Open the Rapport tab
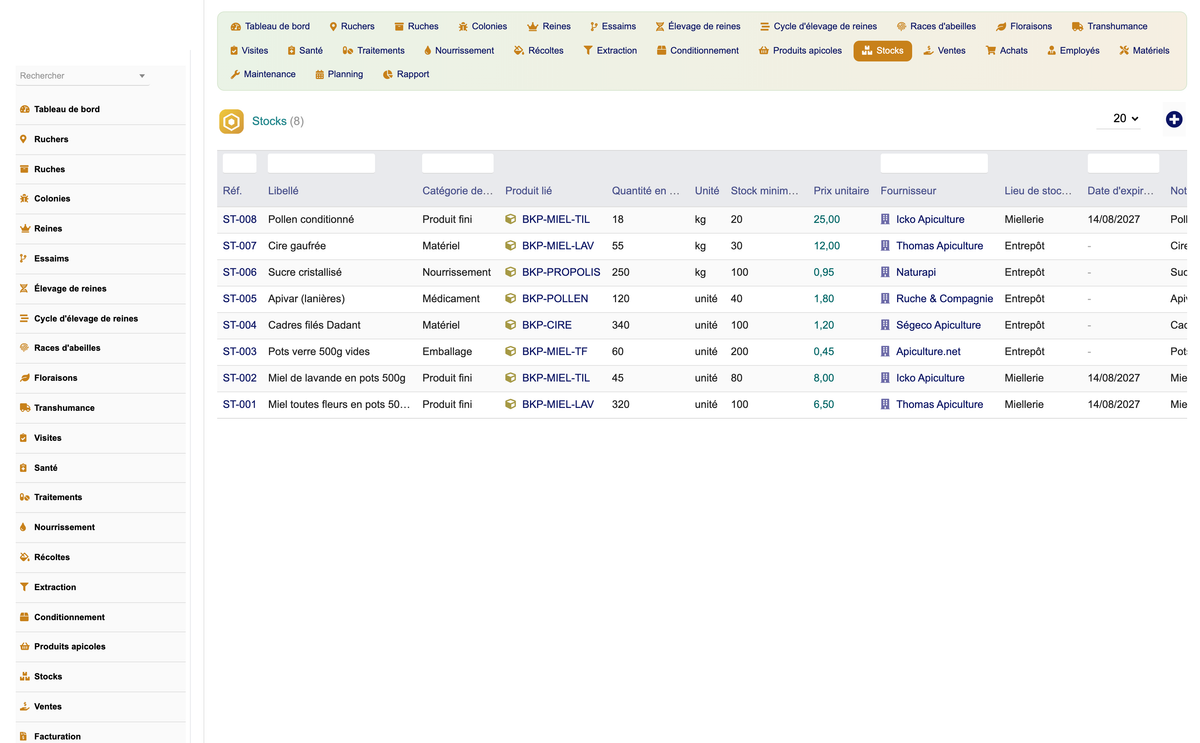This screenshot has width=1200, height=743. [x=406, y=74]
